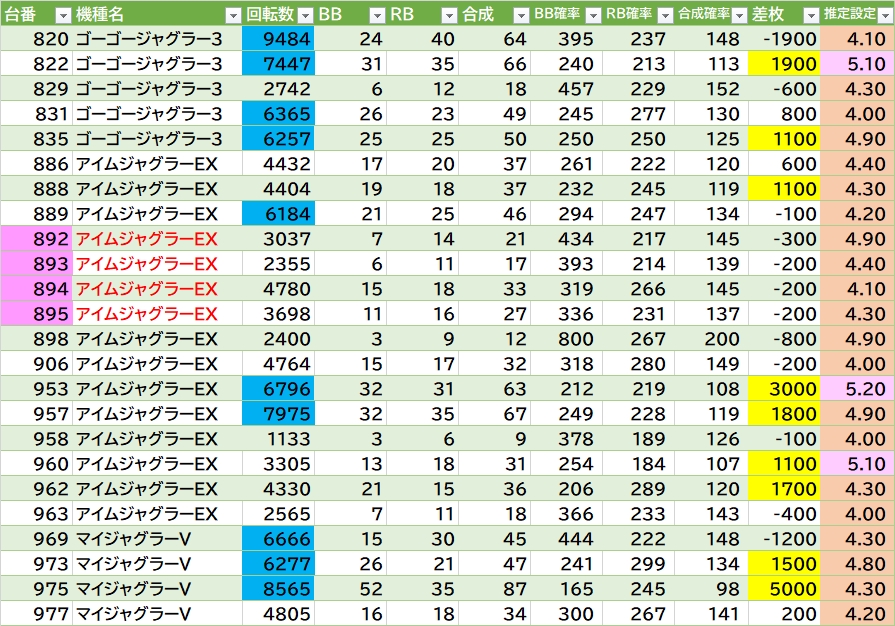Select yellow 差枚 cell 1900

tap(784, 63)
